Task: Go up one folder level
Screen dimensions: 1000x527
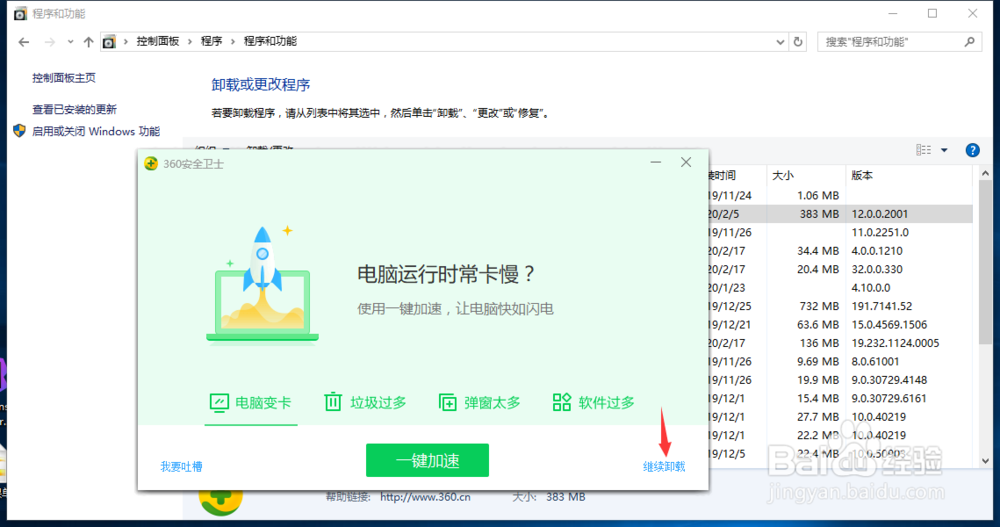Action: pos(88,42)
